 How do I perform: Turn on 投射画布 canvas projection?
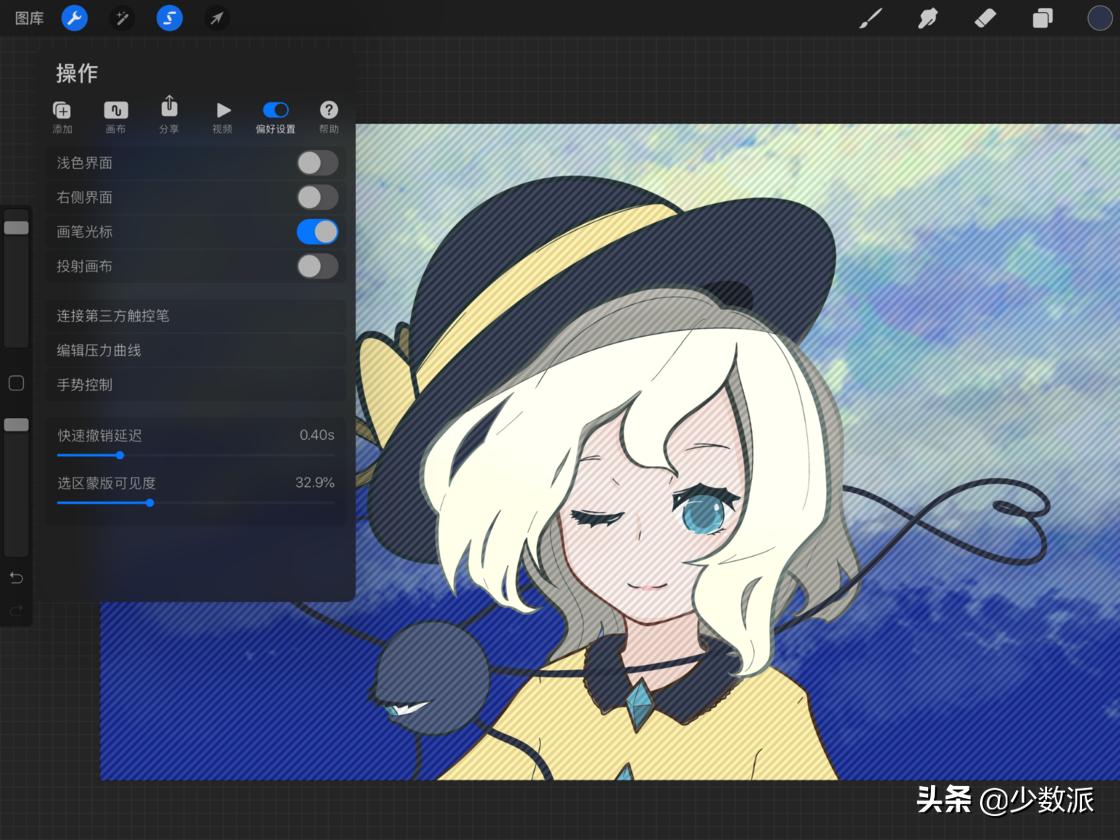tap(317, 267)
